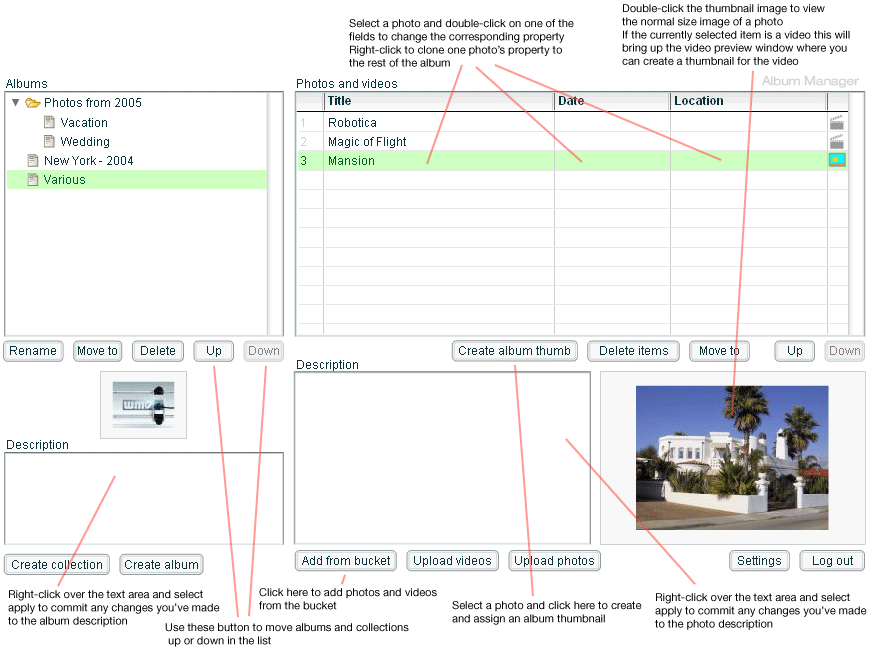Click Add from bucket

tap(346, 561)
